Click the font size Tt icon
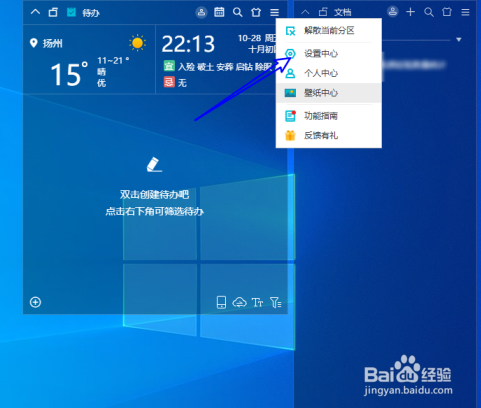 point(257,302)
